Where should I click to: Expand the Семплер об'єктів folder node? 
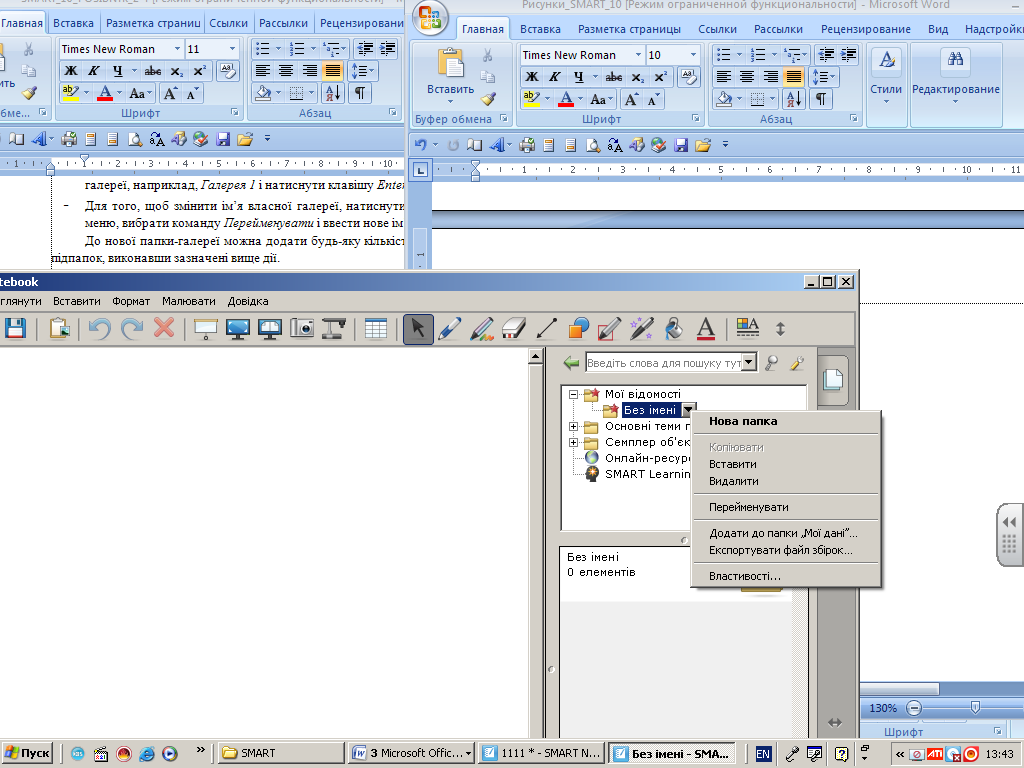[x=573, y=442]
